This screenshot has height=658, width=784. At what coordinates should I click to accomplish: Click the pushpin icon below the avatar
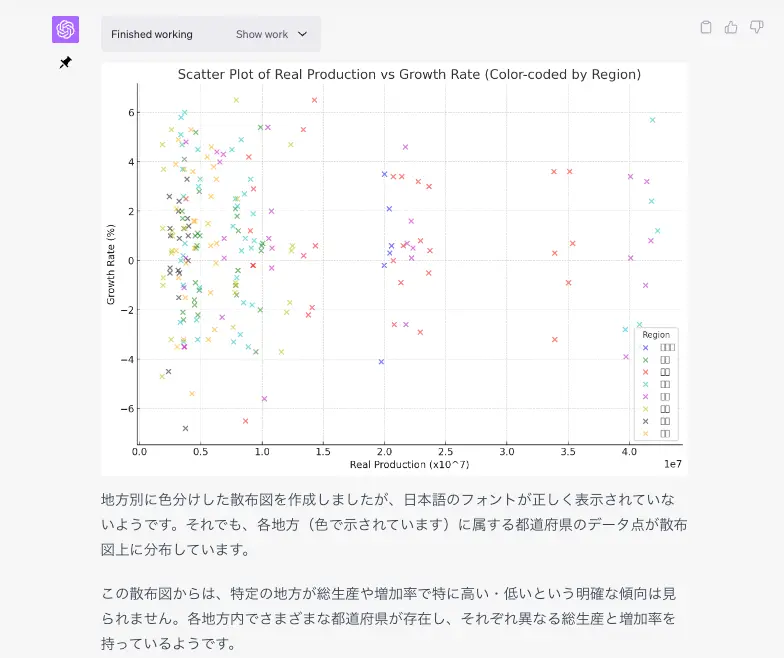(x=65, y=62)
